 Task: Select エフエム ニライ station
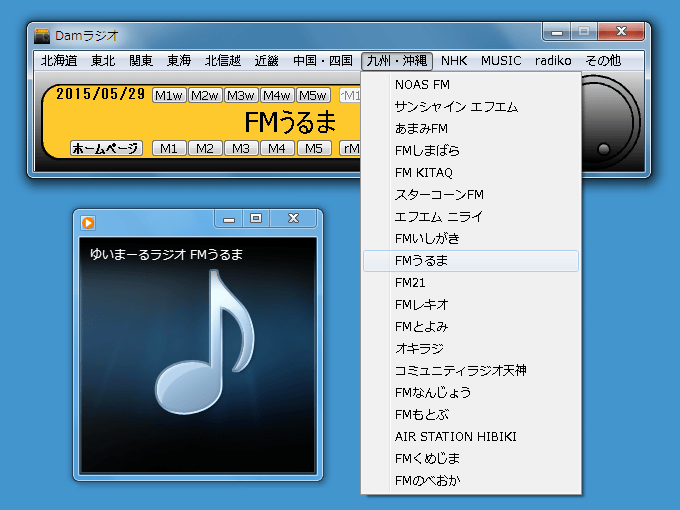click(x=471, y=217)
